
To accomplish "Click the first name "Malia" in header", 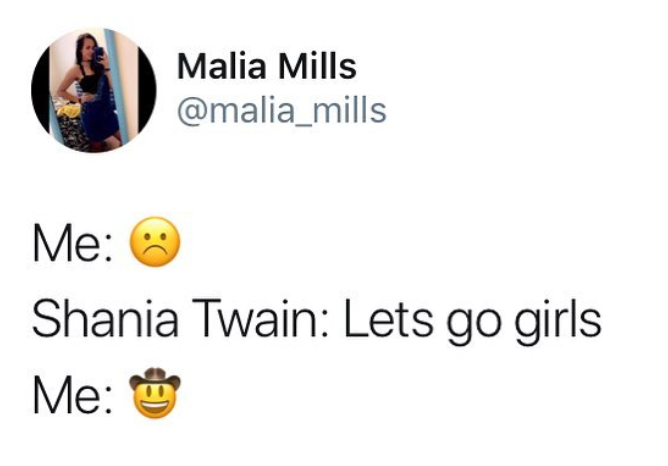I will (222, 68).
